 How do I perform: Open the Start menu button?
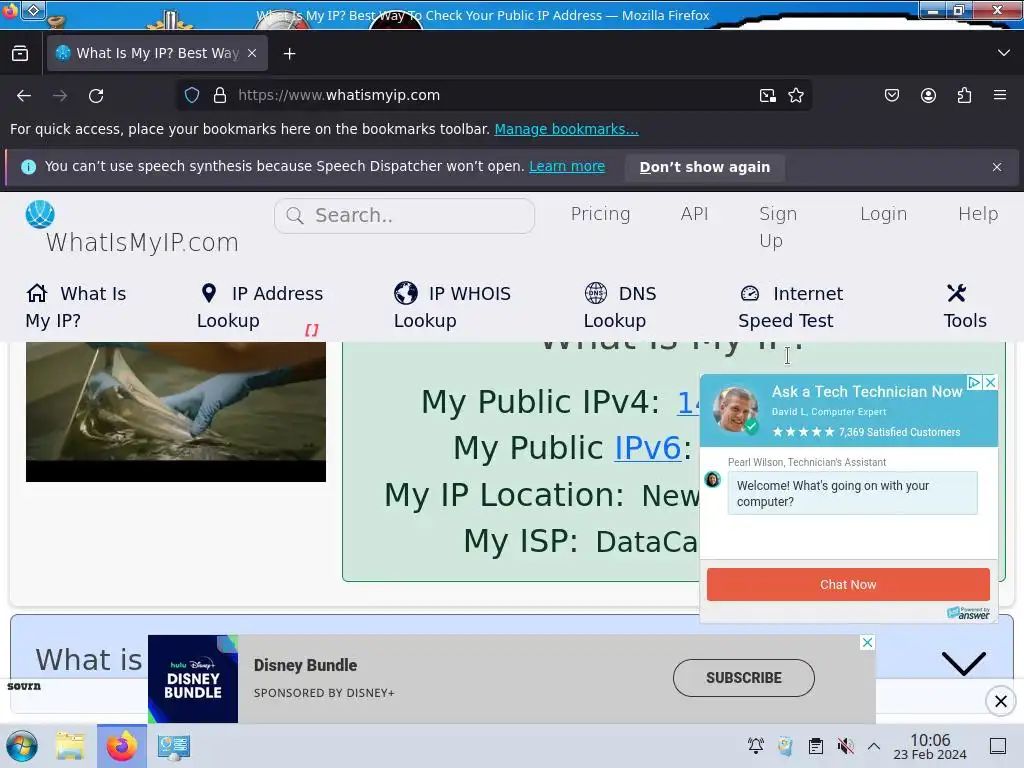click(22, 746)
